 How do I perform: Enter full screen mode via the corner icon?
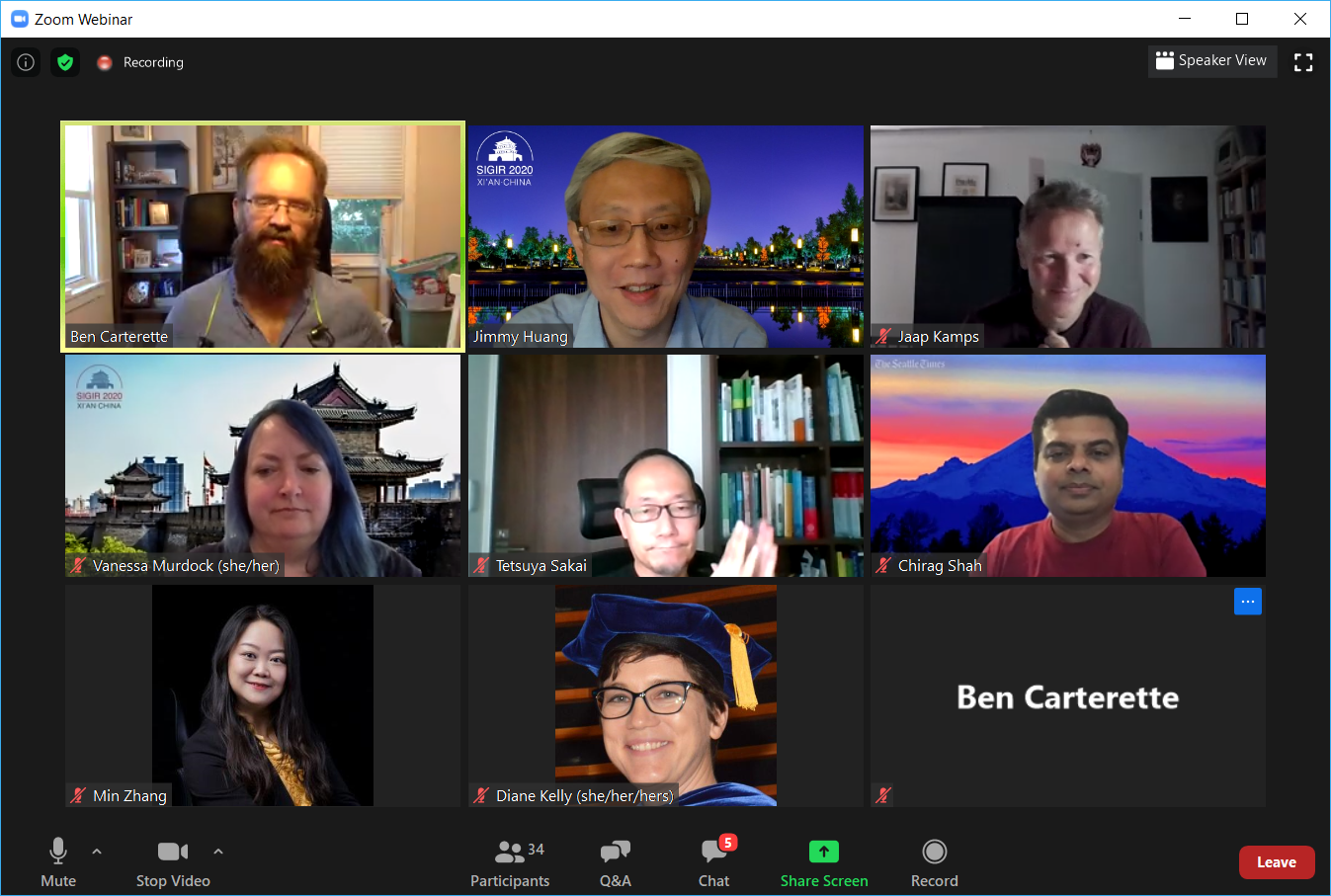click(x=1303, y=62)
